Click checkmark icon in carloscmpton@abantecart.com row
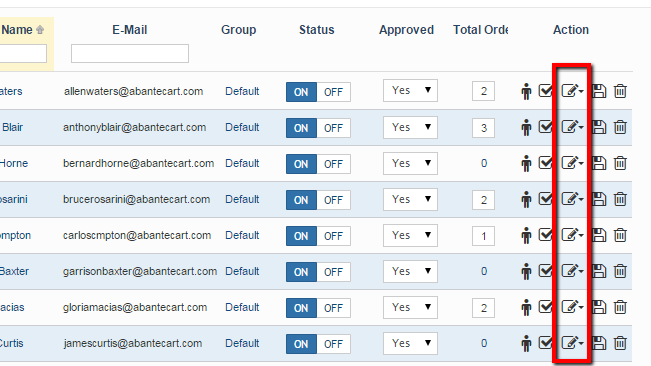 point(545,235)
